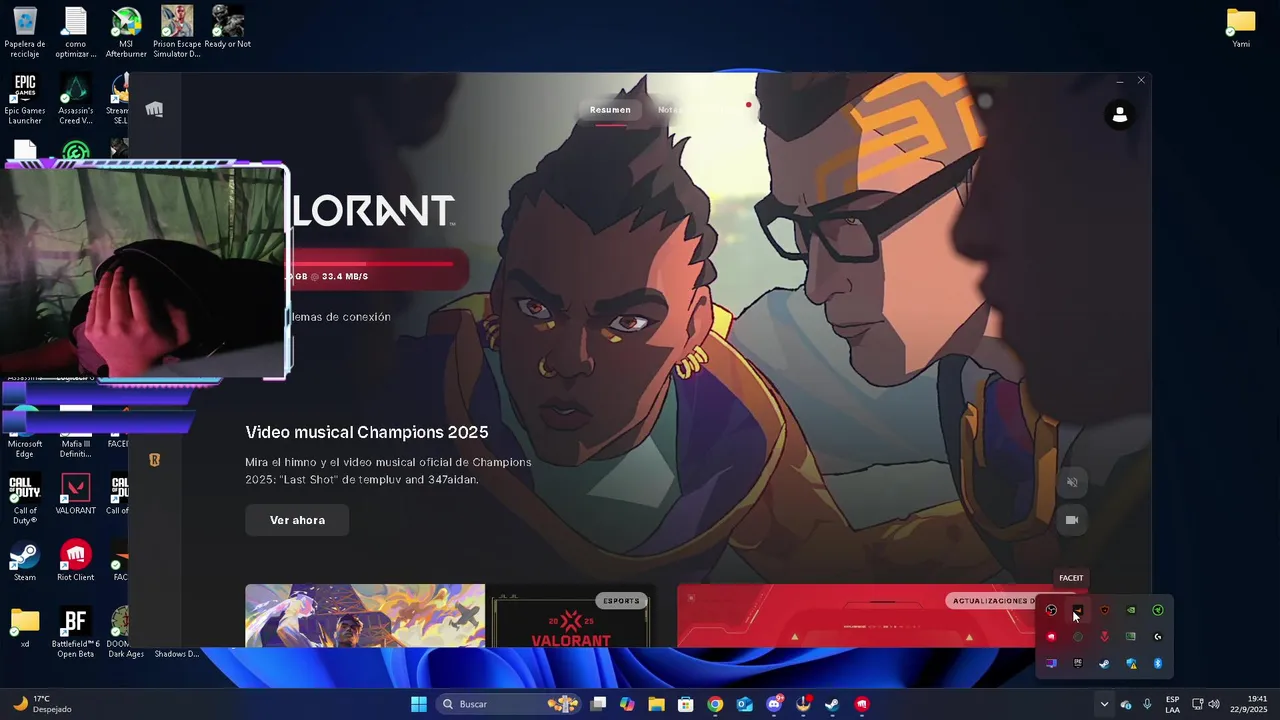1280x720 pixels.
Task: Select the Riot Client desktop shortcut
Action: 76,561
